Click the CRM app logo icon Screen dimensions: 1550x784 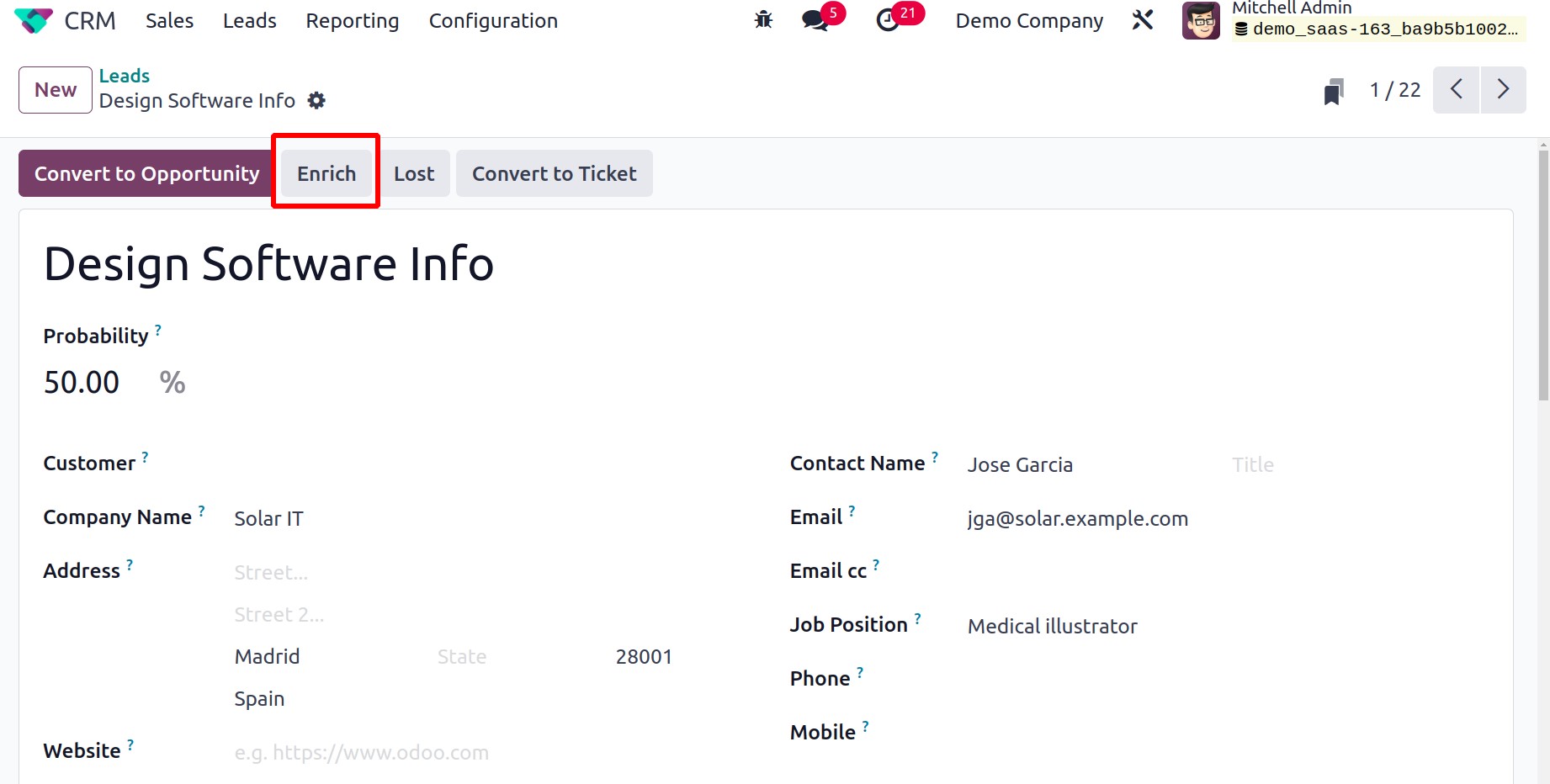tap(34, 21)
